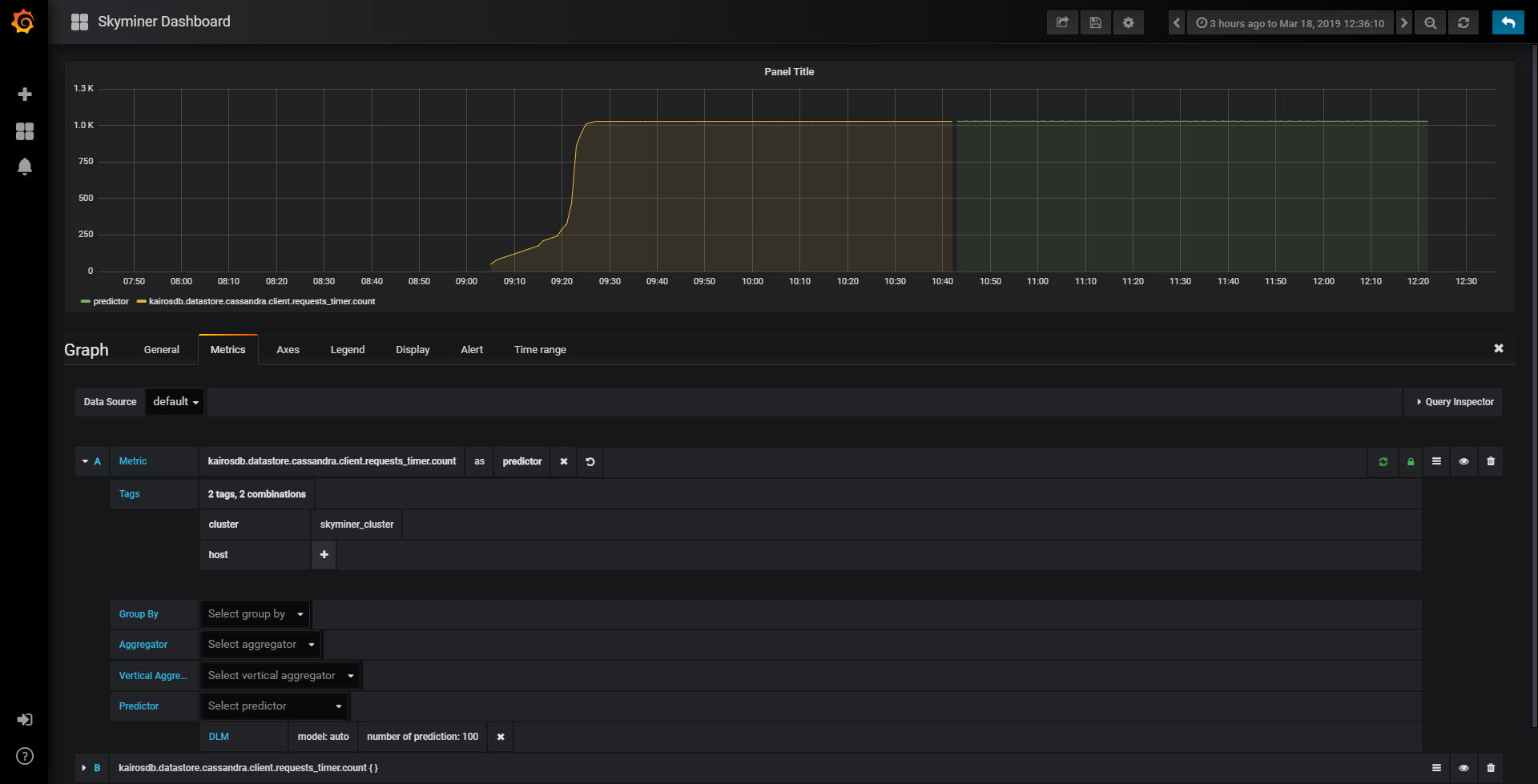Shift time range backward with left arrow

[1176, 22]
